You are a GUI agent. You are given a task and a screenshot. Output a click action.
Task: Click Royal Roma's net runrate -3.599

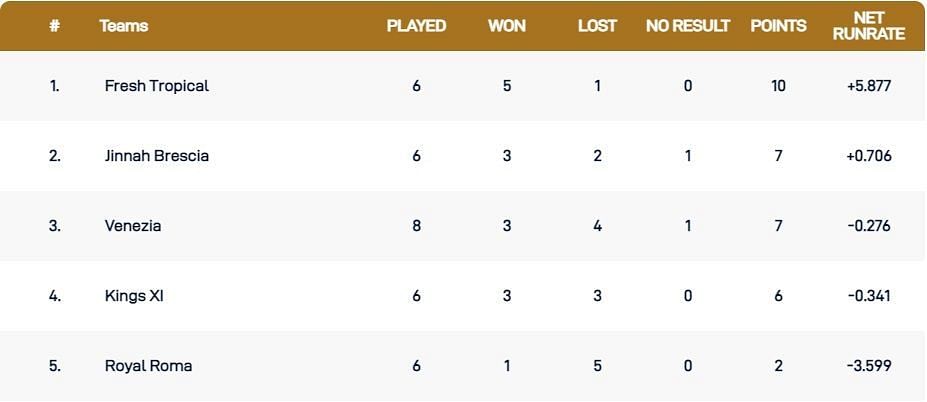tap(868, 366)
